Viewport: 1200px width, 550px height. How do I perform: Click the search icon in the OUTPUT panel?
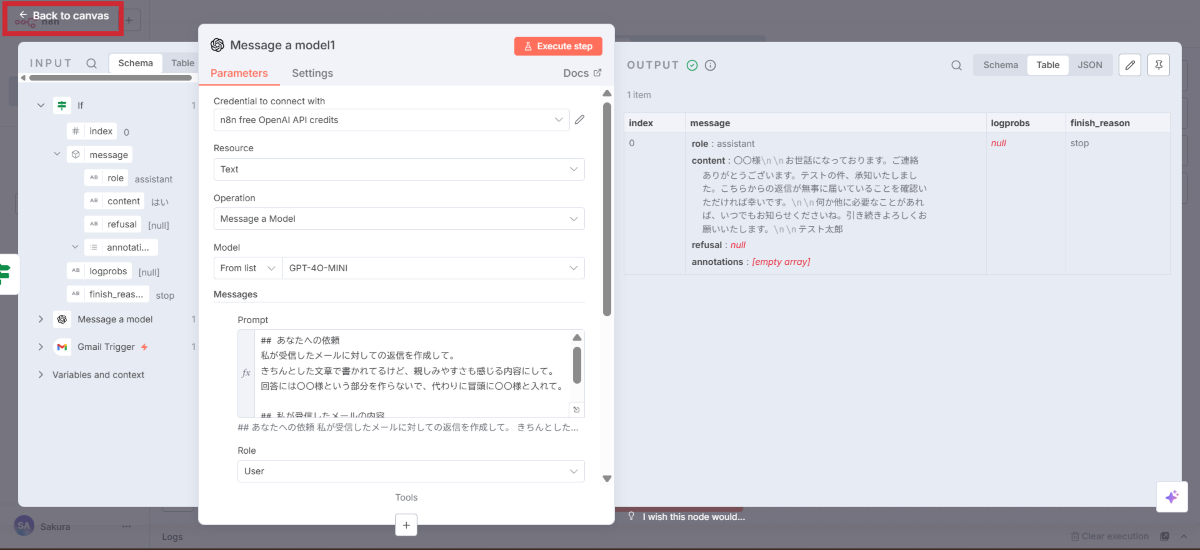(x=957, y=65)
